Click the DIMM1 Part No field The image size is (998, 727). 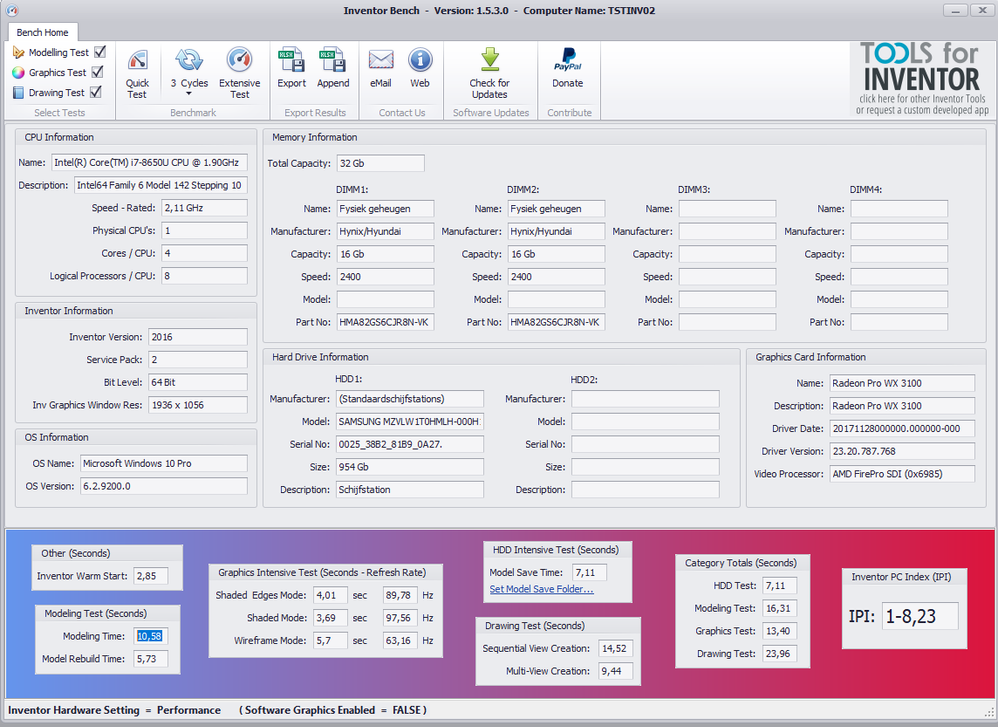(385, 322)
